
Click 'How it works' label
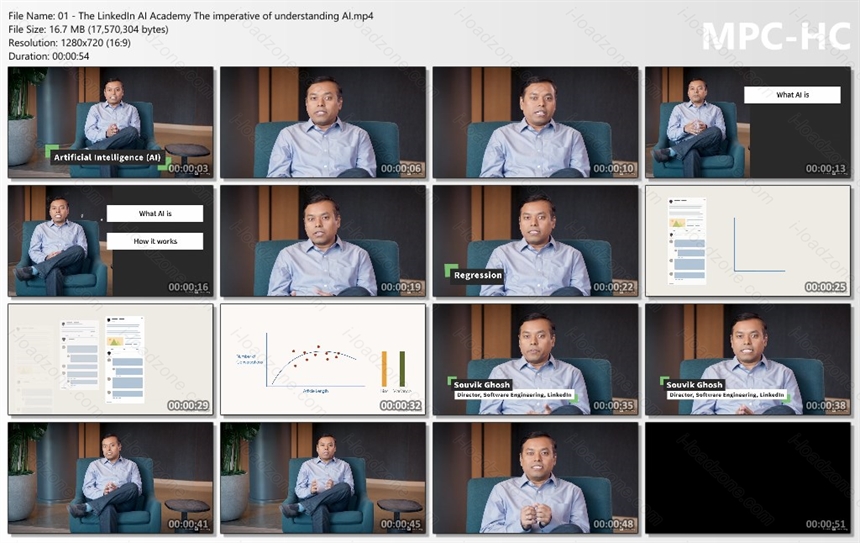[155, 241]
